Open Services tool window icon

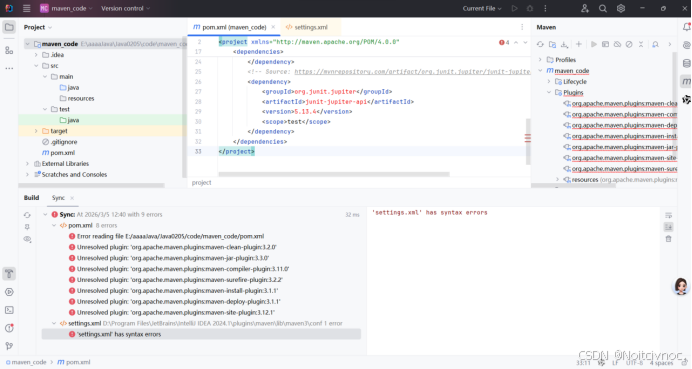coord(9,292)
